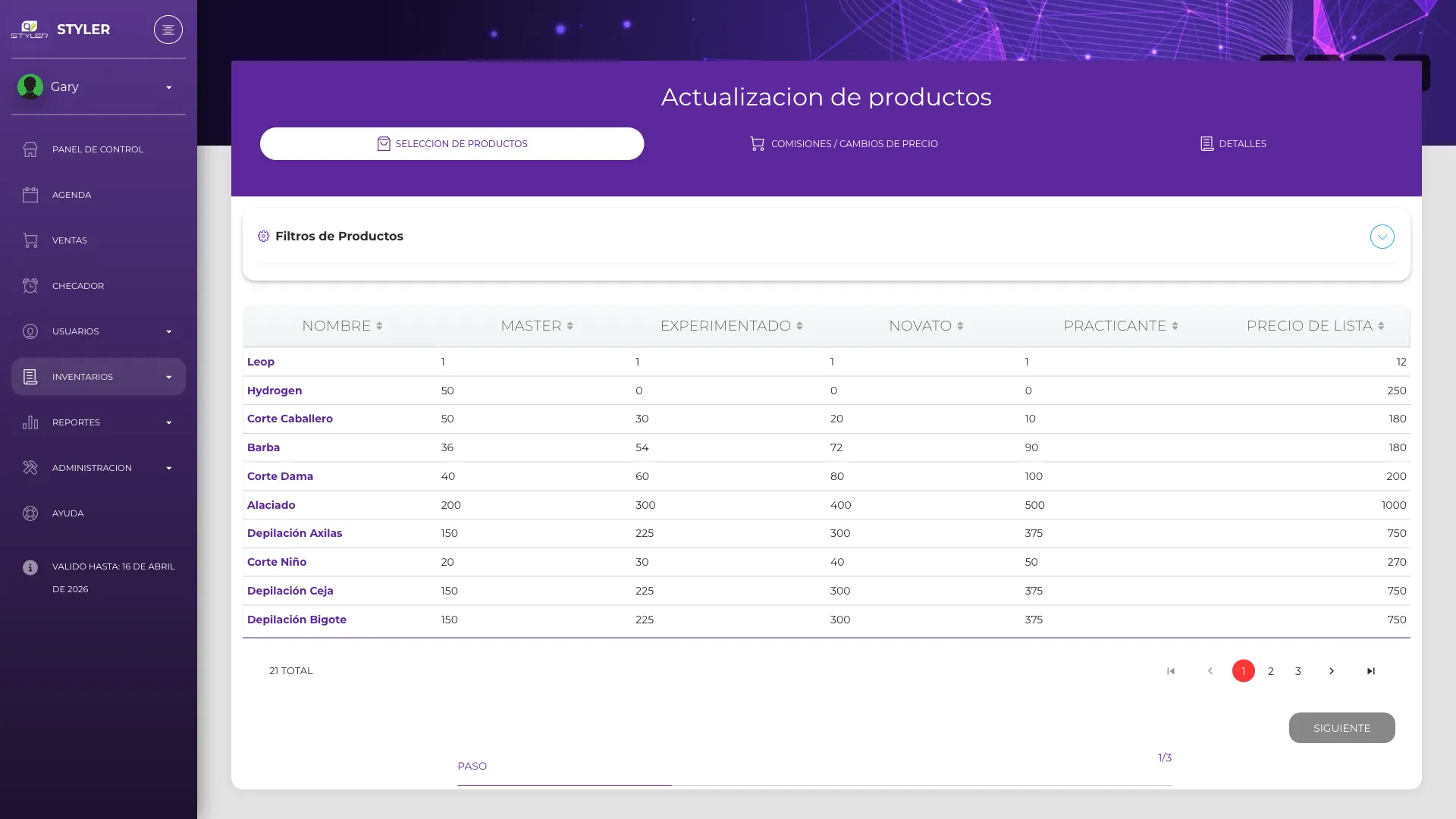
Task: Click Valido Hasta 16 de Abril text
Action: [114, 578]
